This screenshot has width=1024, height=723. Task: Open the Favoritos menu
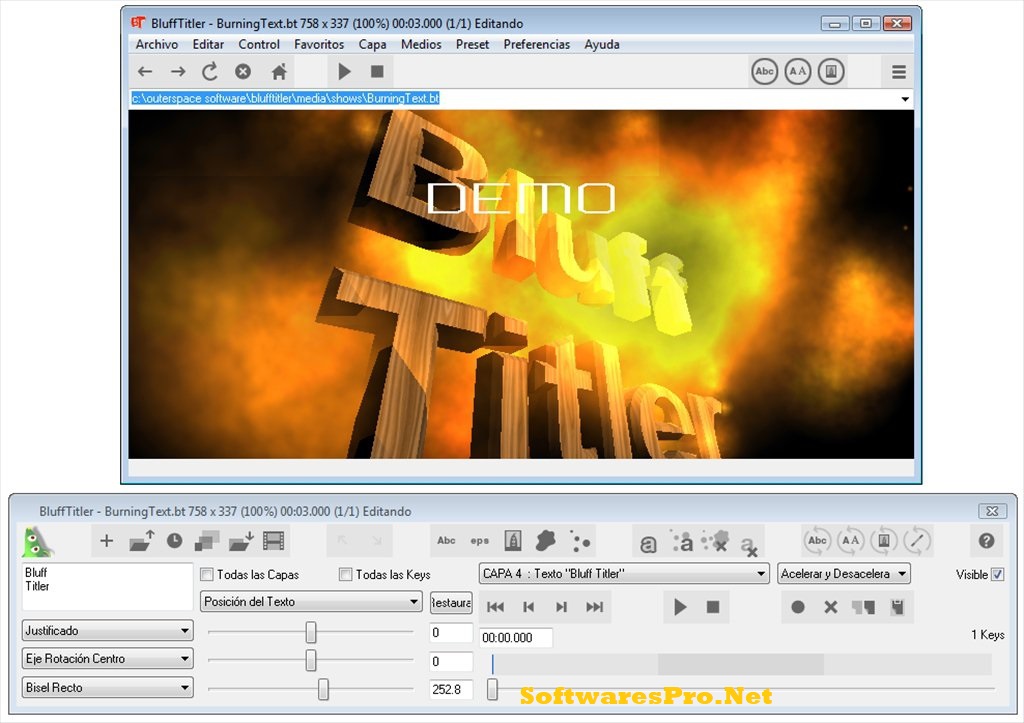(x=319, y=44)
